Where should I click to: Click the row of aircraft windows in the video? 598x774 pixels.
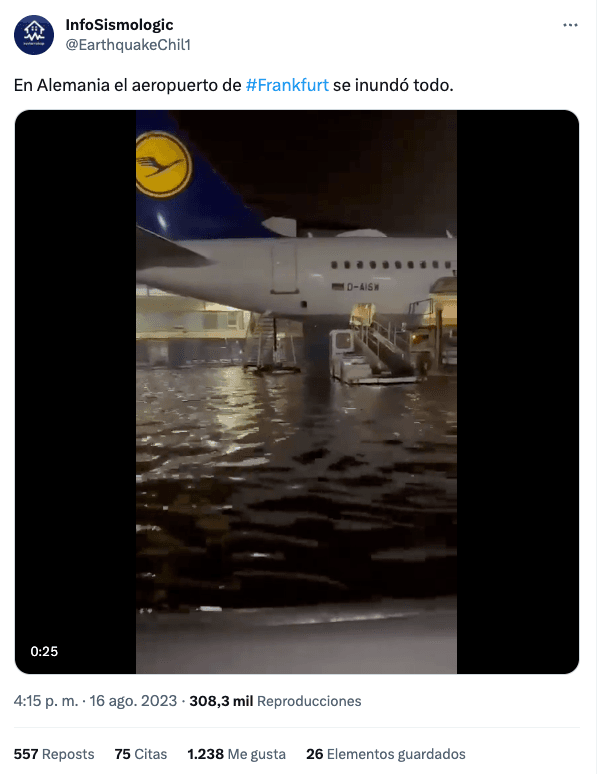391,265
